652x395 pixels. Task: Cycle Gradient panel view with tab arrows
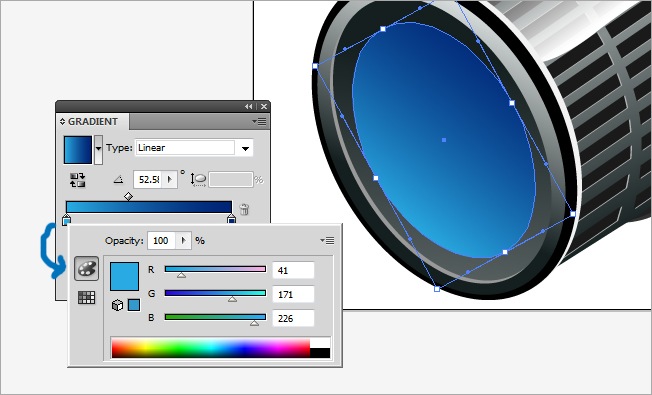(x=62, y=121)
